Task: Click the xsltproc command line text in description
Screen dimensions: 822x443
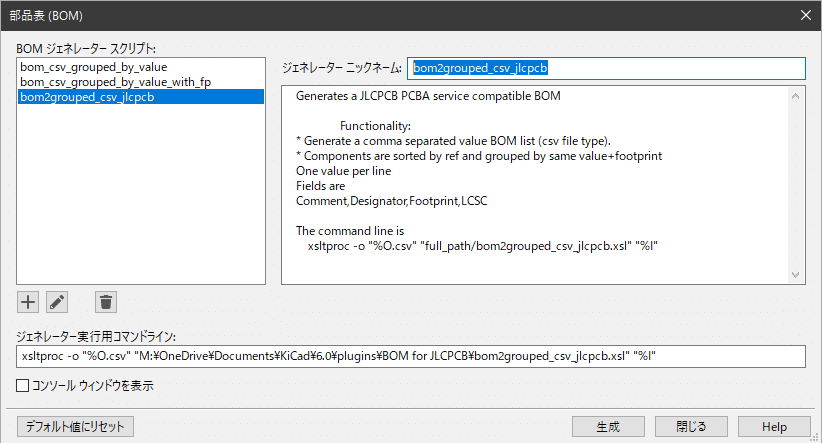Action: 482,246
